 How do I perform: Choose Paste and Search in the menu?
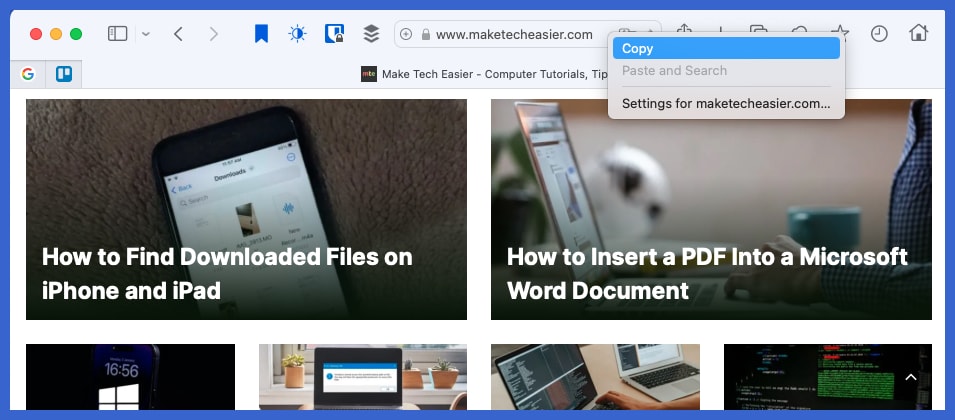pos(726,71)
